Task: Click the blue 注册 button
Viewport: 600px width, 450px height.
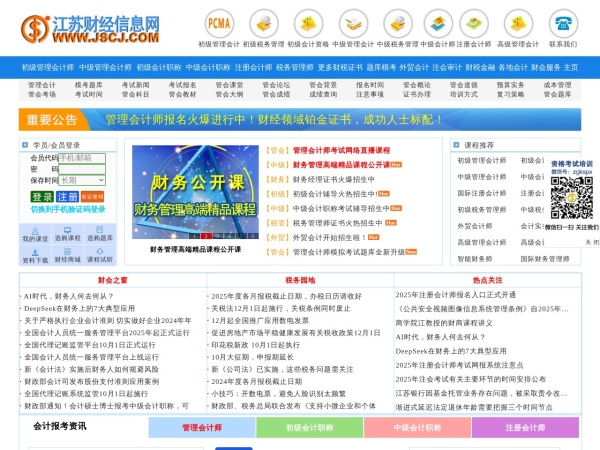Action: click(x=67, y=197)
